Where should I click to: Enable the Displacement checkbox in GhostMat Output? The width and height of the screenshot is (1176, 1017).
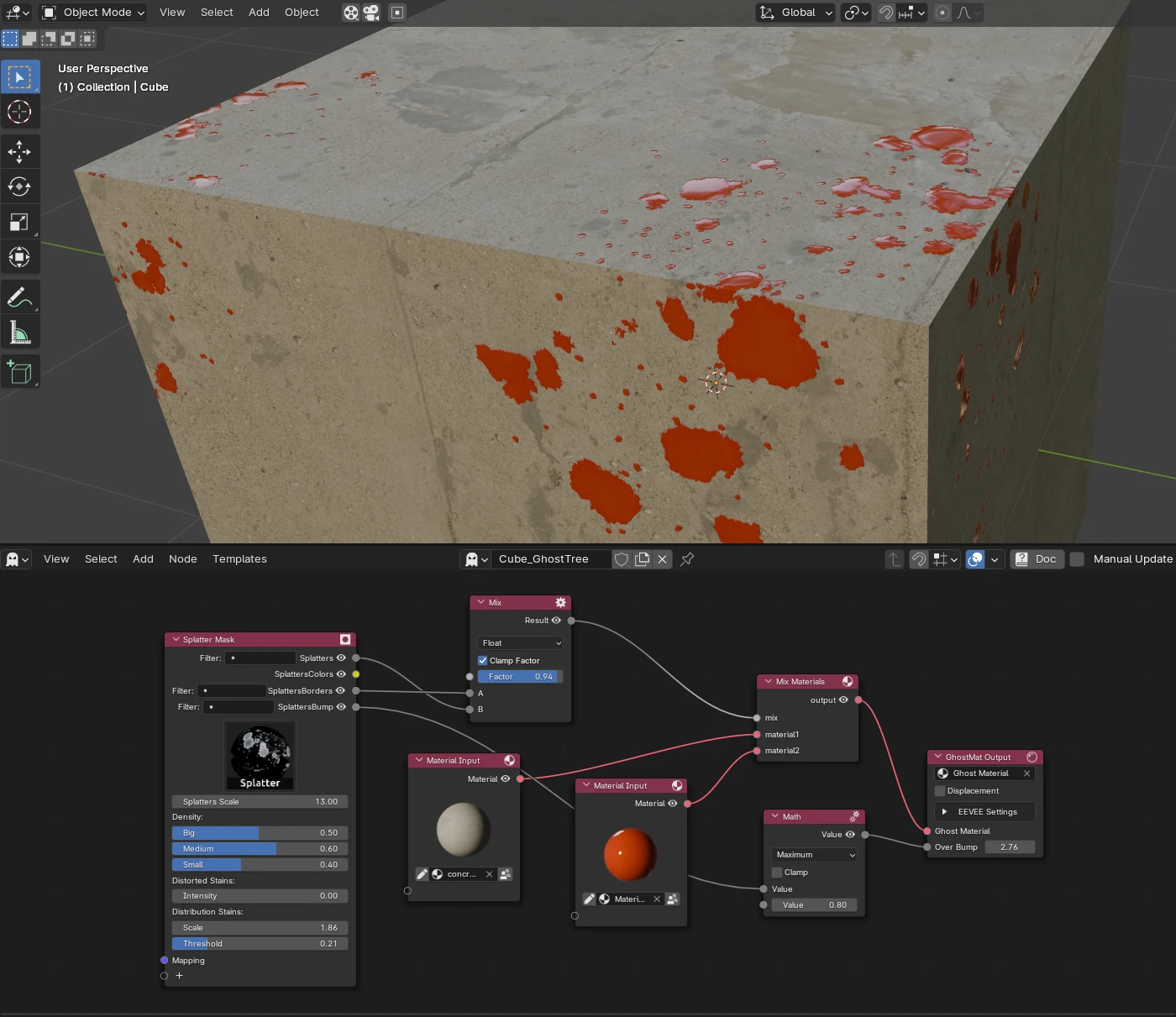coord(940,791)
